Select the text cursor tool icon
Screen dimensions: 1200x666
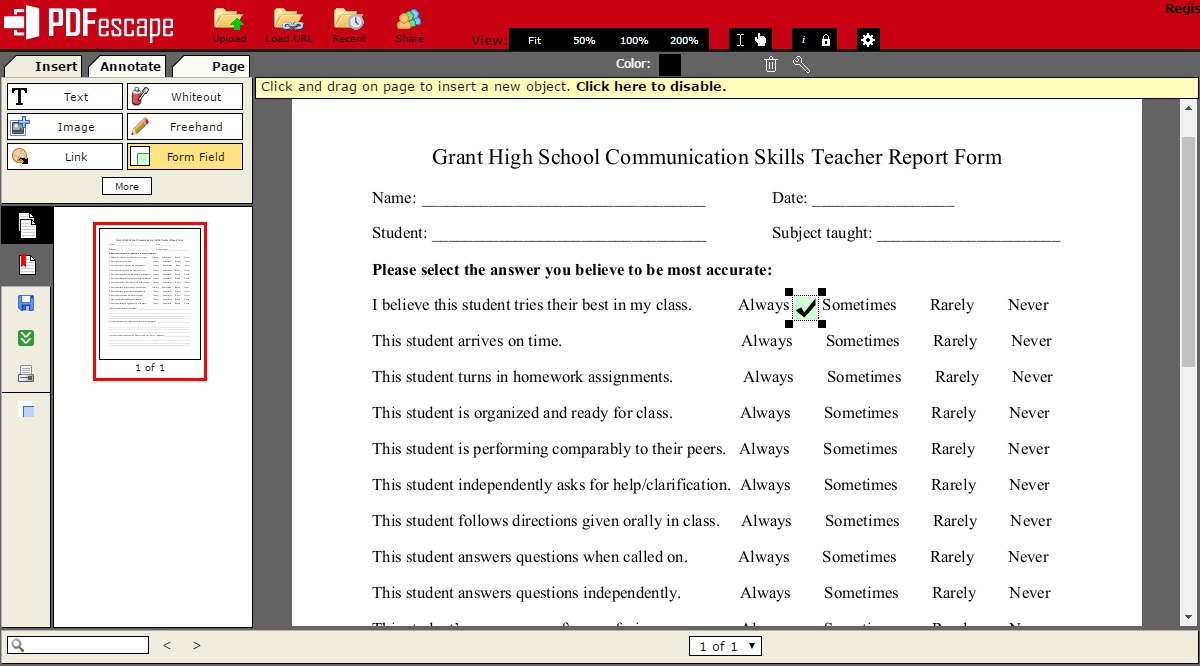[x=740, y=40]
